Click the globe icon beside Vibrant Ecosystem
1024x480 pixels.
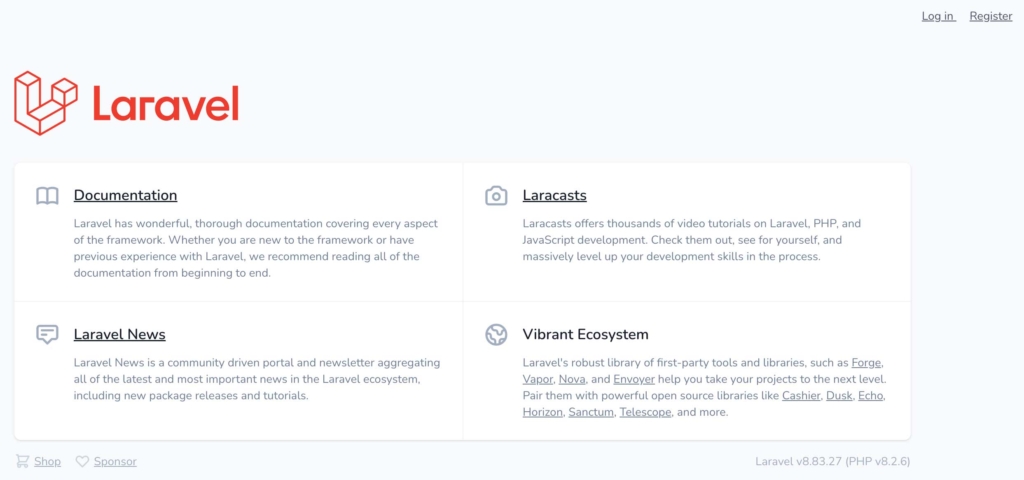click(x=496, y=334)
